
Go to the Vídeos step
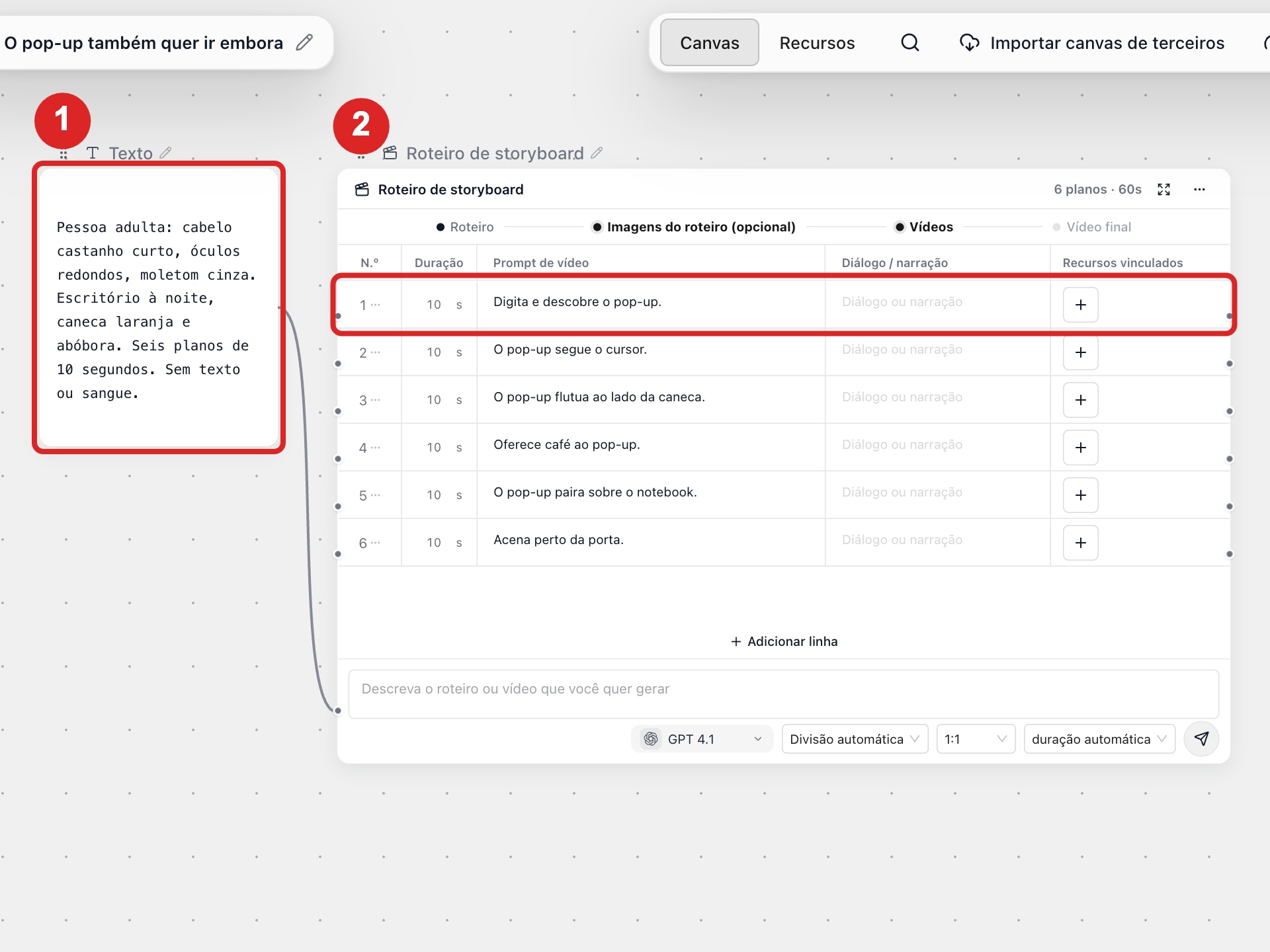pos(924,227)
